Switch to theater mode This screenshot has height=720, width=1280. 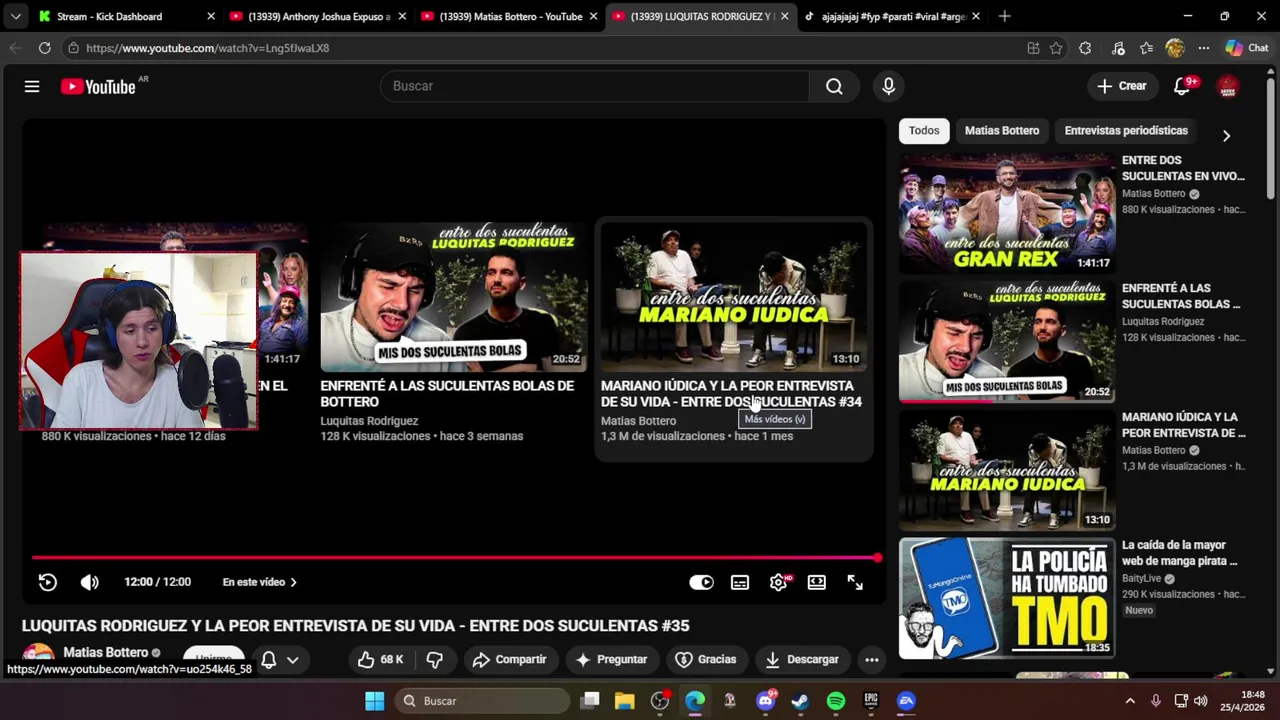pos(817,582)
